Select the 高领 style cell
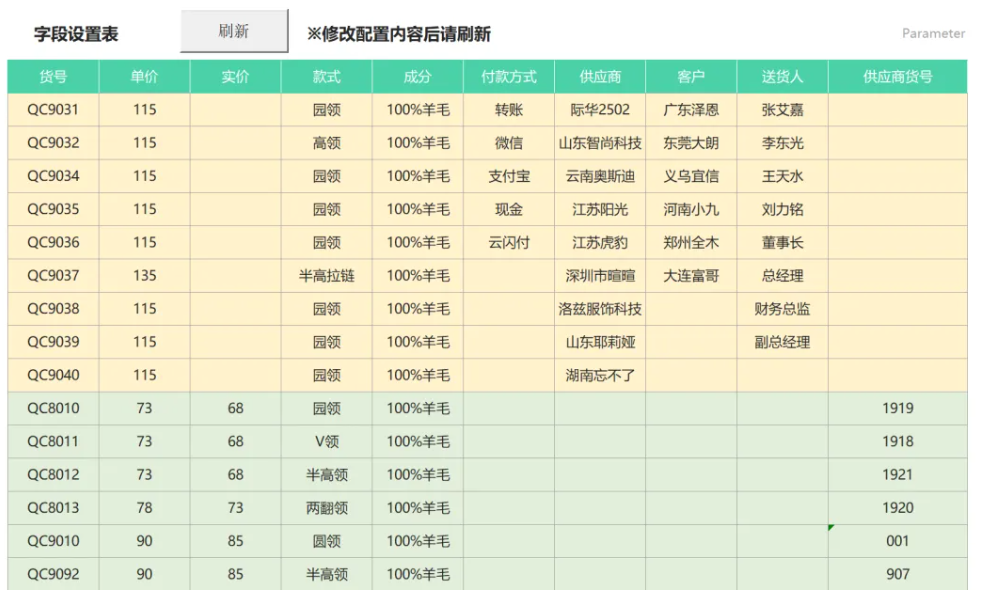 tap(327, 143)
